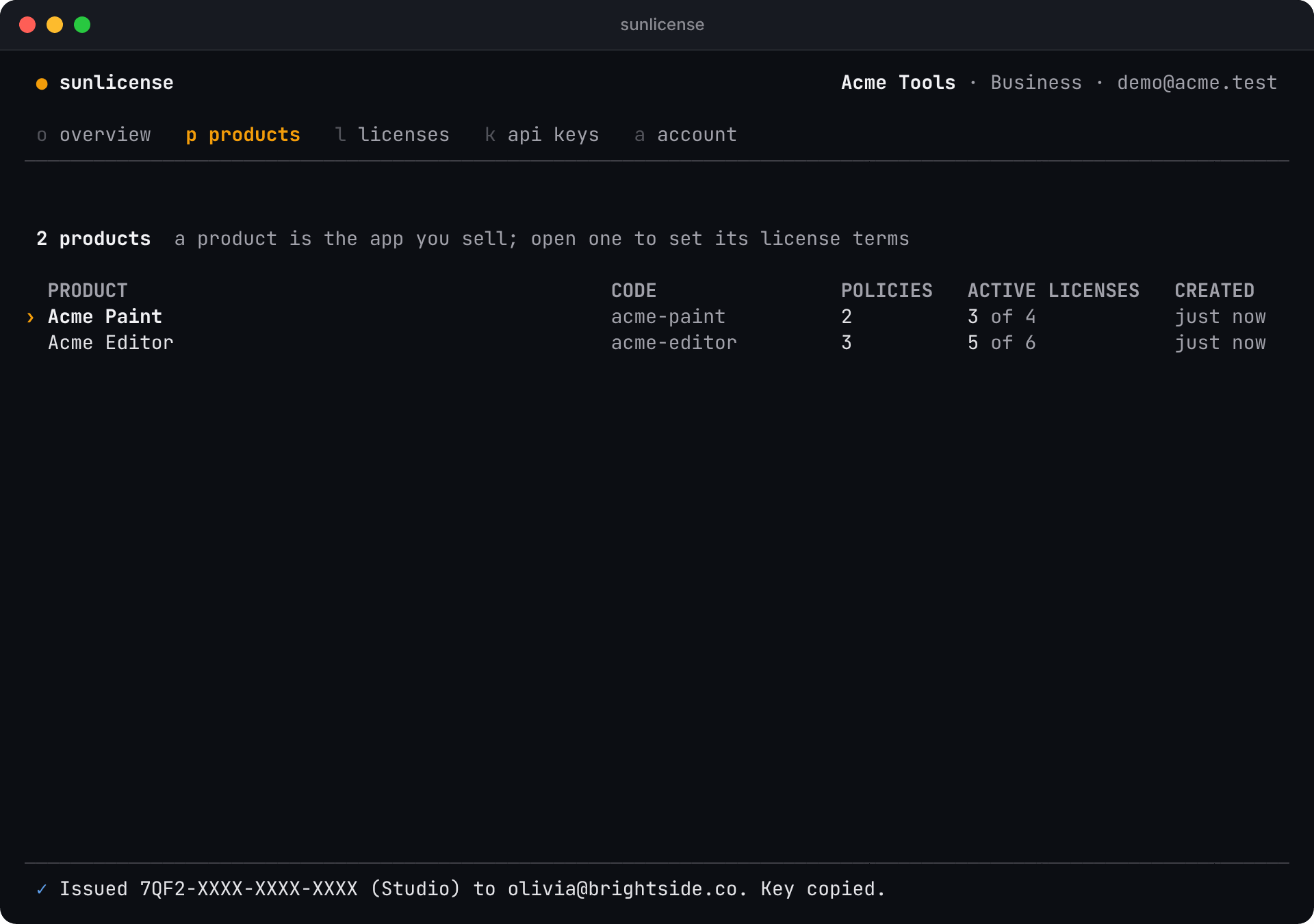Click the PRODUCT column header
Image resolution: width=1314 pixels, height=924 pixels.
[x=88, y=291]
